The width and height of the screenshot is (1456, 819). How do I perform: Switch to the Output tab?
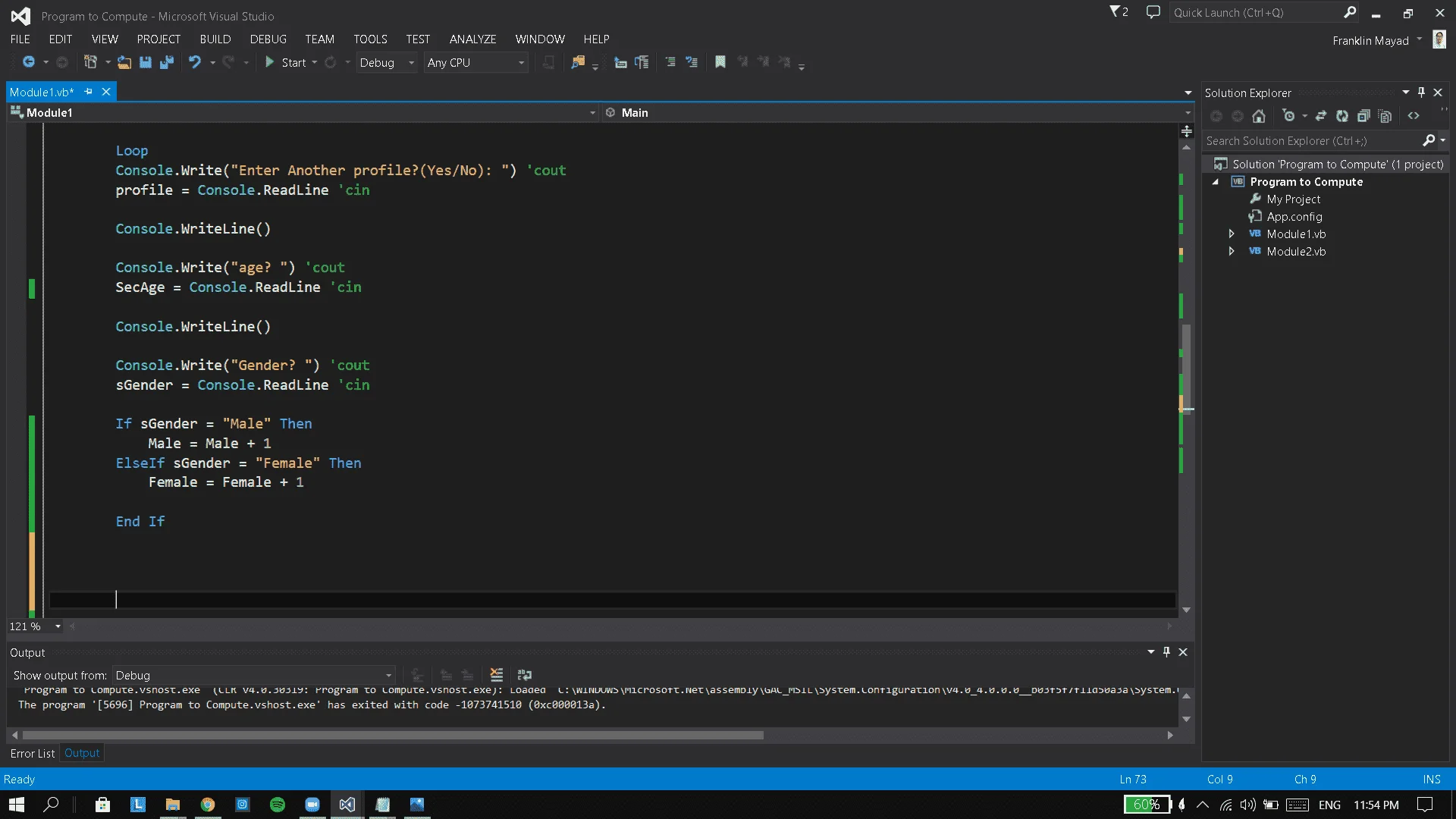tap(82, 753)
